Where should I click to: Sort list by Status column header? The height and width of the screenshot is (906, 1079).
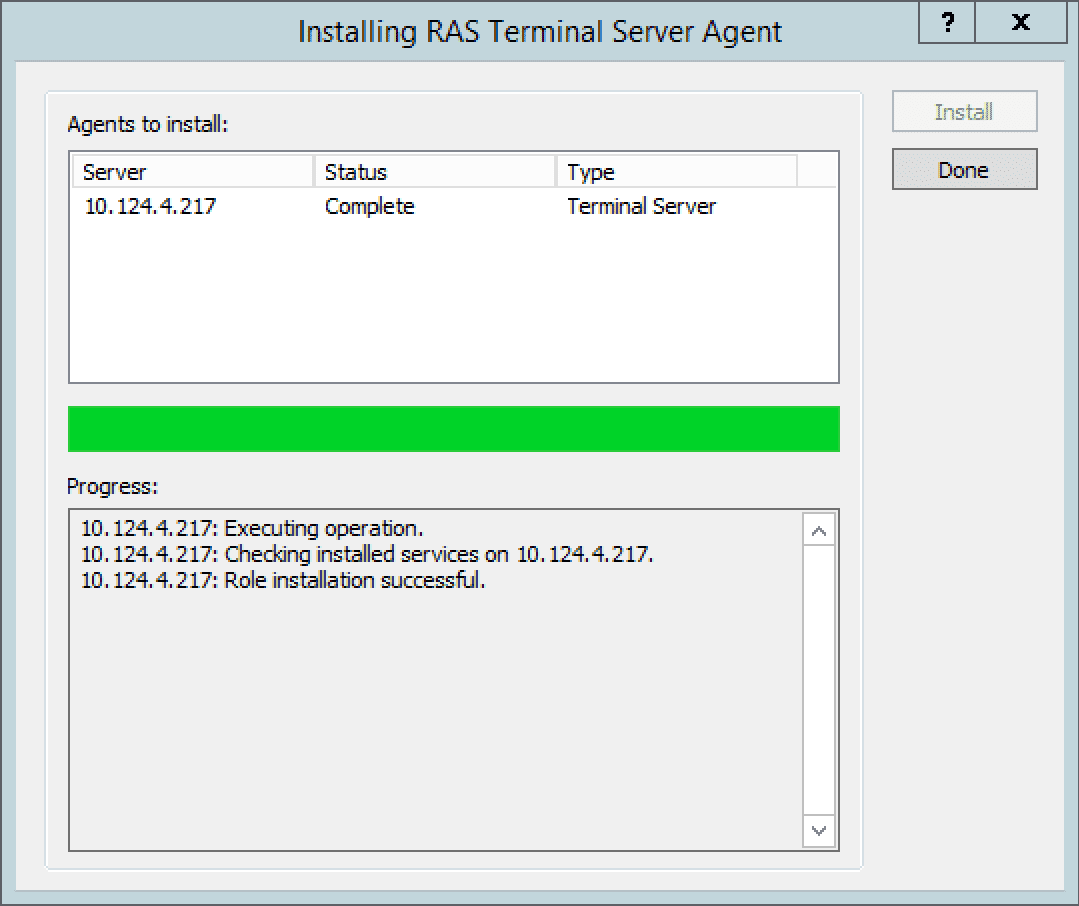[x=434, y=172]
